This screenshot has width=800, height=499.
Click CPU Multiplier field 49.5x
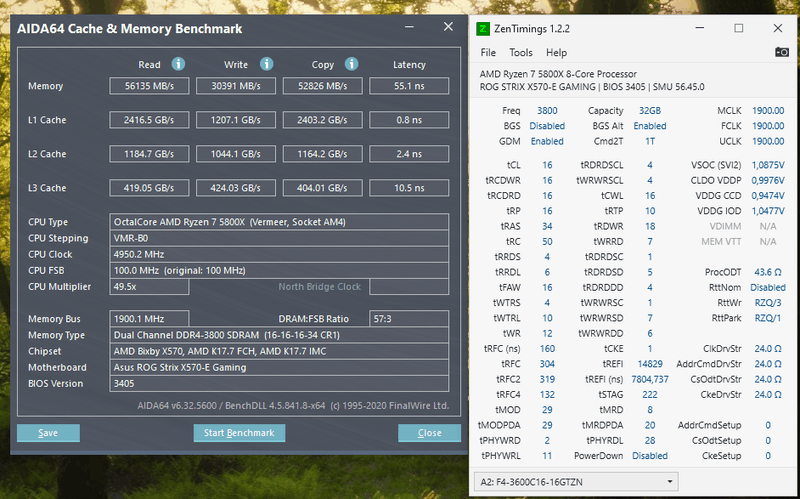[149, 287]
